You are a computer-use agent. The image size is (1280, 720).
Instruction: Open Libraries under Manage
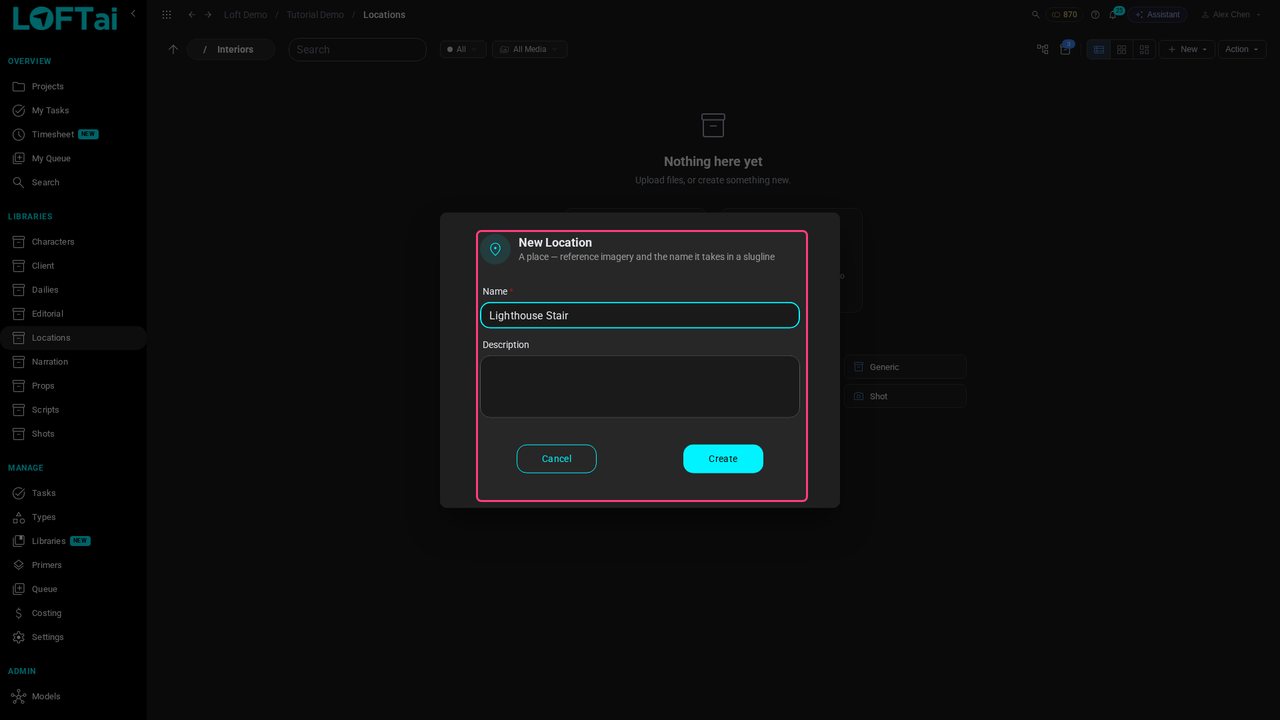(x=73, y=541)
